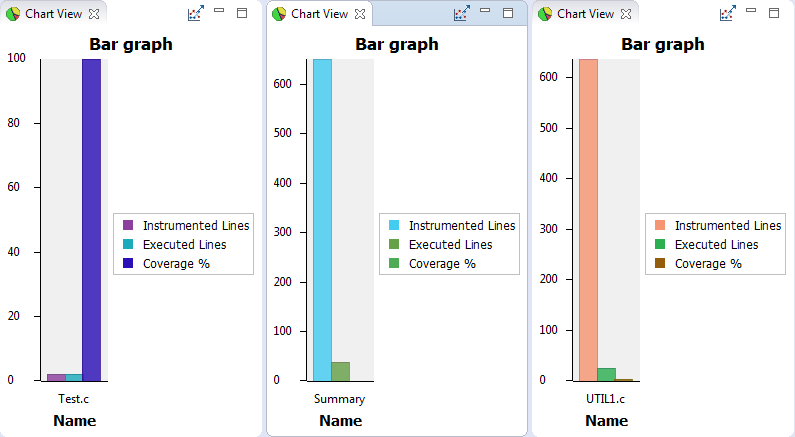
Task: Click the brown Coverage % swatch in UTIL1.c legend
Action: click(x=660, y=264)
